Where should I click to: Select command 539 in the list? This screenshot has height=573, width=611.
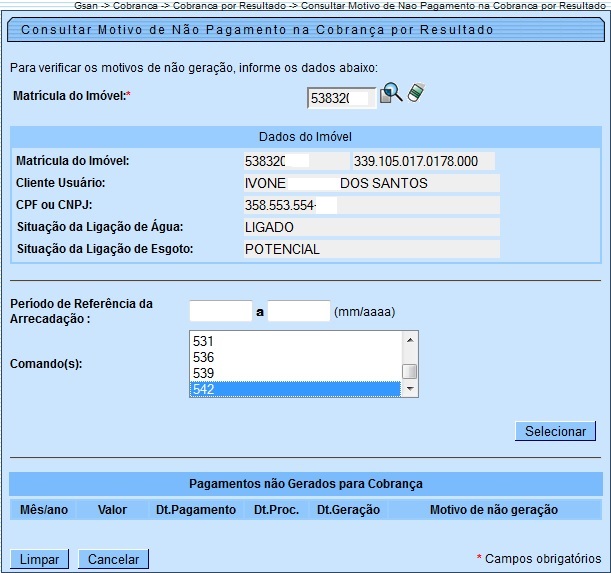pos(295,373)
